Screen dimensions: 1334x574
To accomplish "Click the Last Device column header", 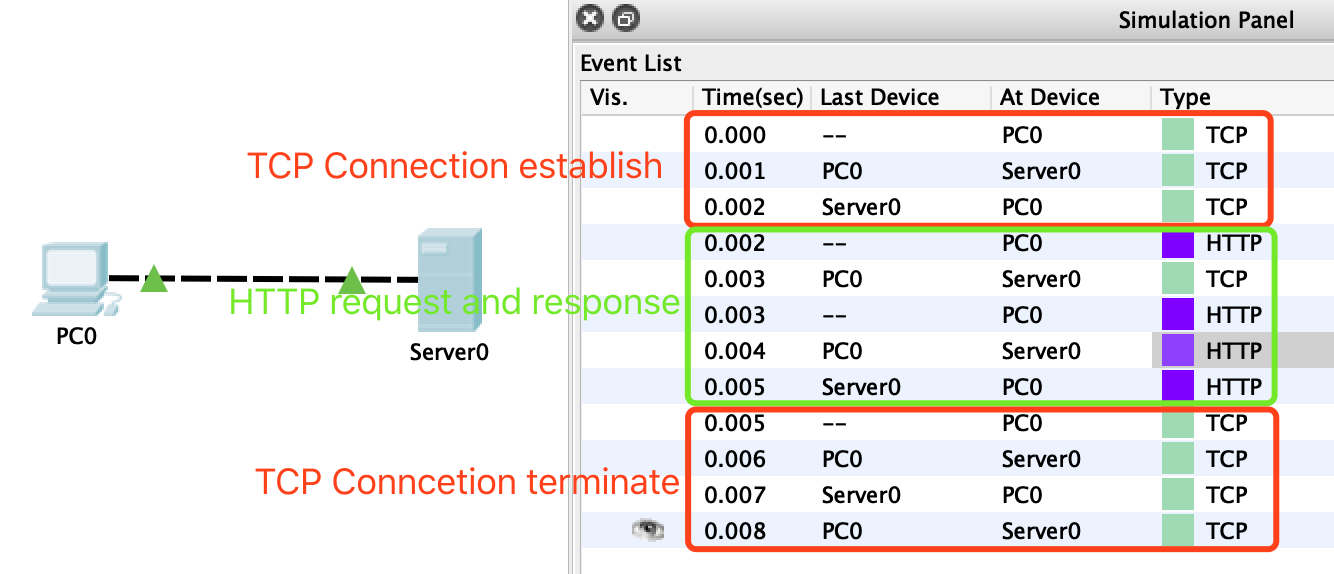I will (879, 97).
